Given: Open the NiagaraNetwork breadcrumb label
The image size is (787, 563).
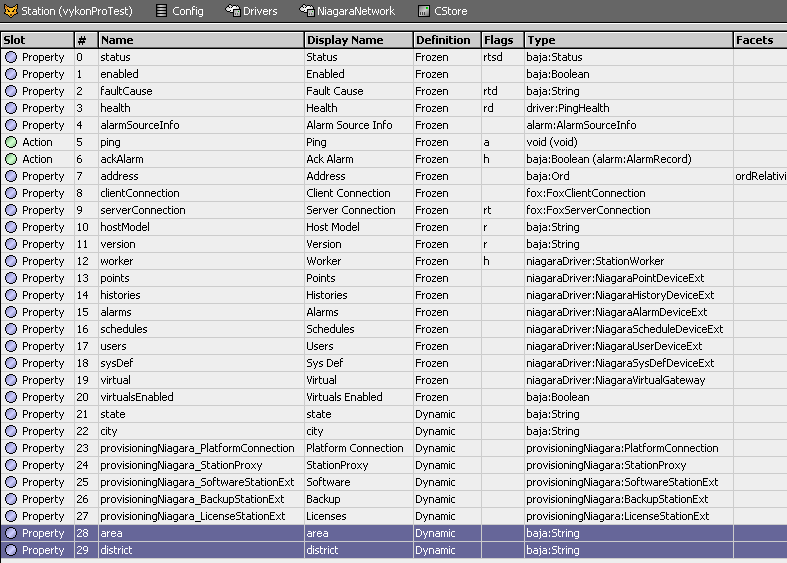Looking at the screenshot, I should tap(356, 11).
